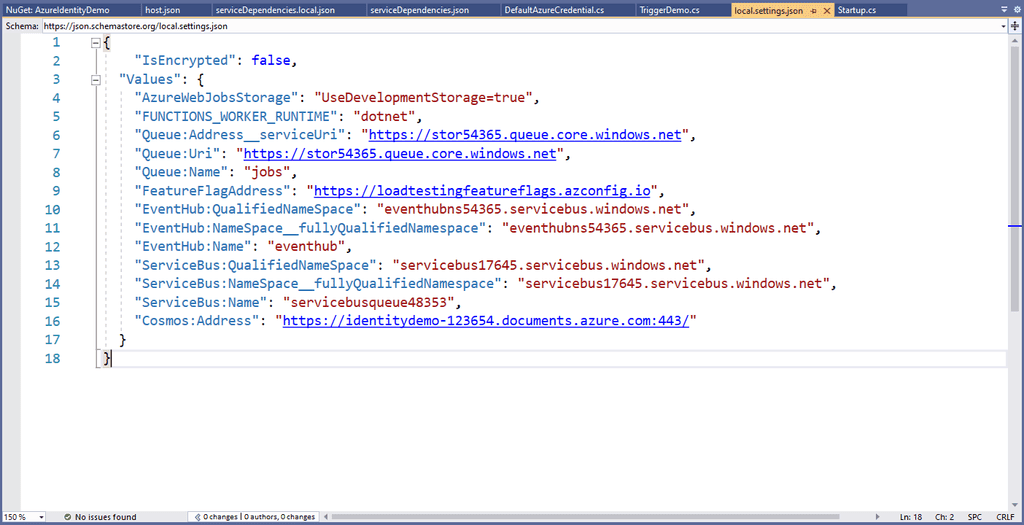This screenshot has height=525, width=1024.
Task: Click the Cosmos identitydemo documents.azure.com link
Action: point(488,321)
